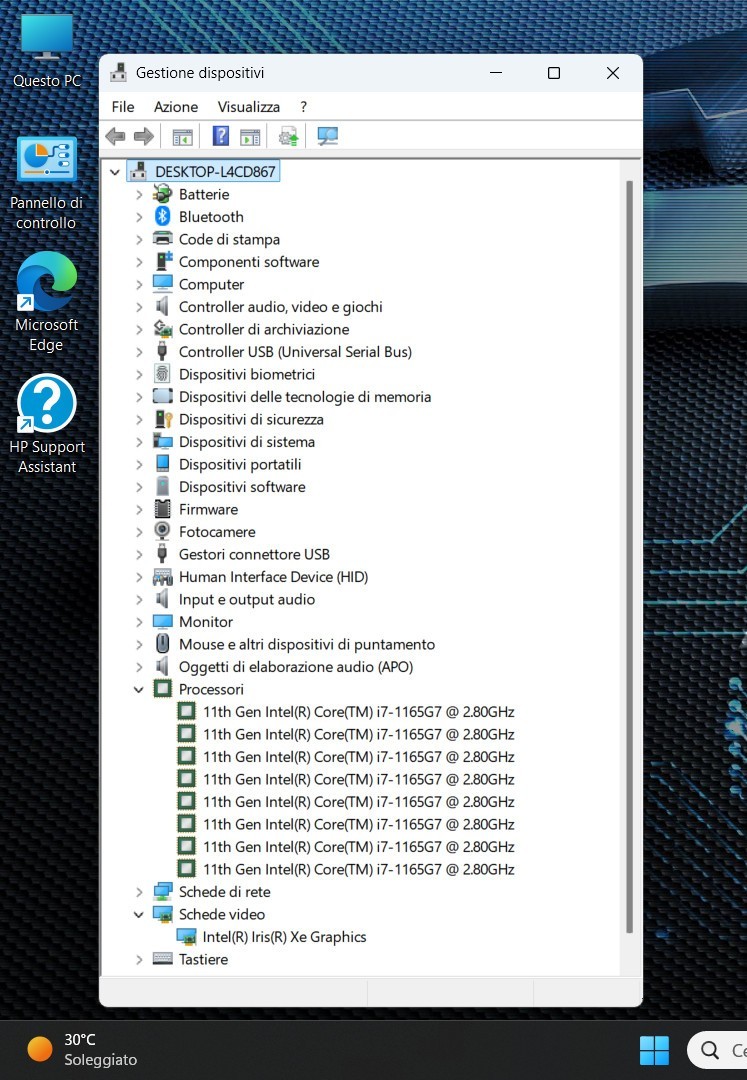Expand the Controller audio, video e giochi category
This screenshot has height=1080, width=747.
pos(139,307)
